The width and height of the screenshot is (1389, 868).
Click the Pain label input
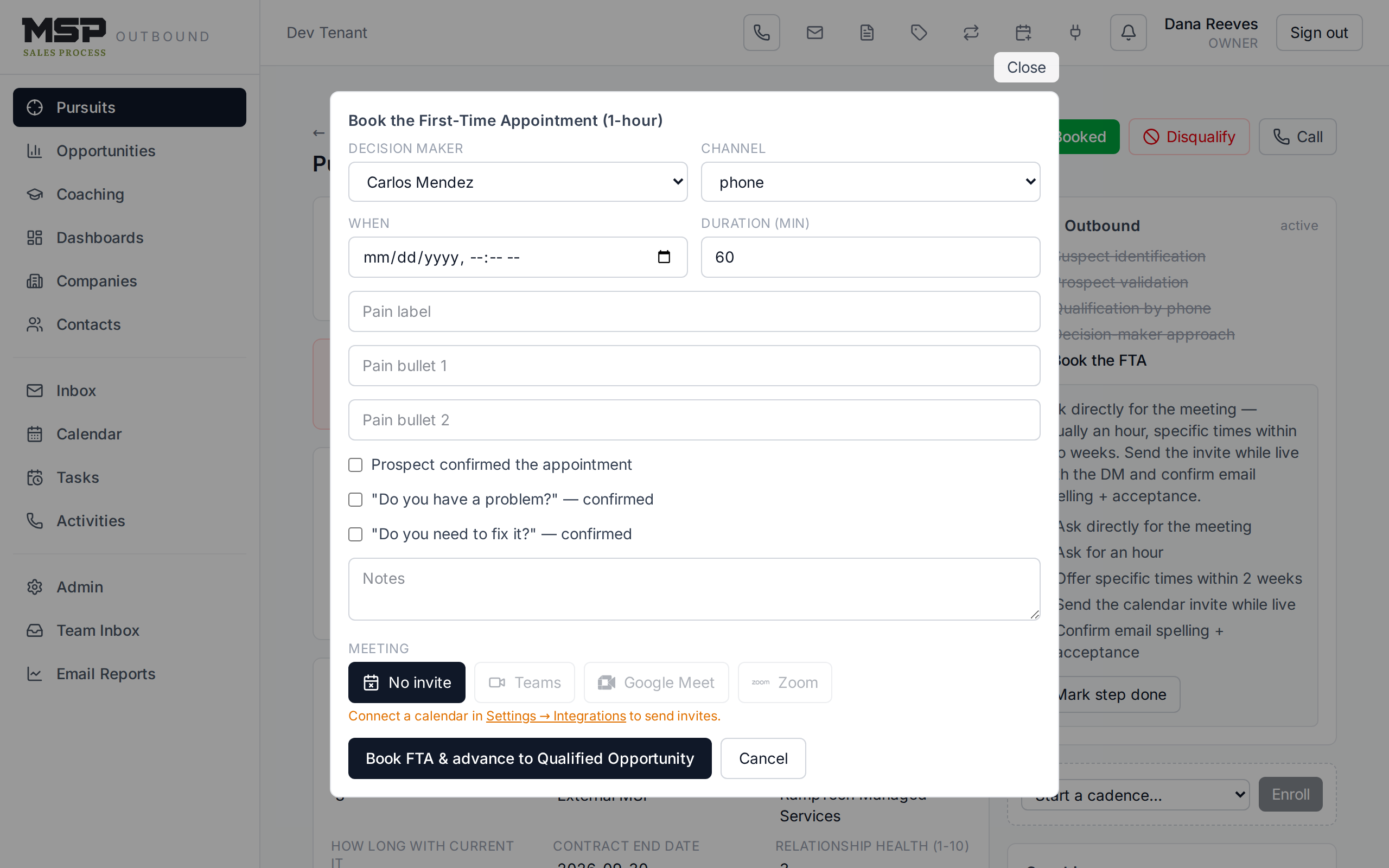[694, 311]
